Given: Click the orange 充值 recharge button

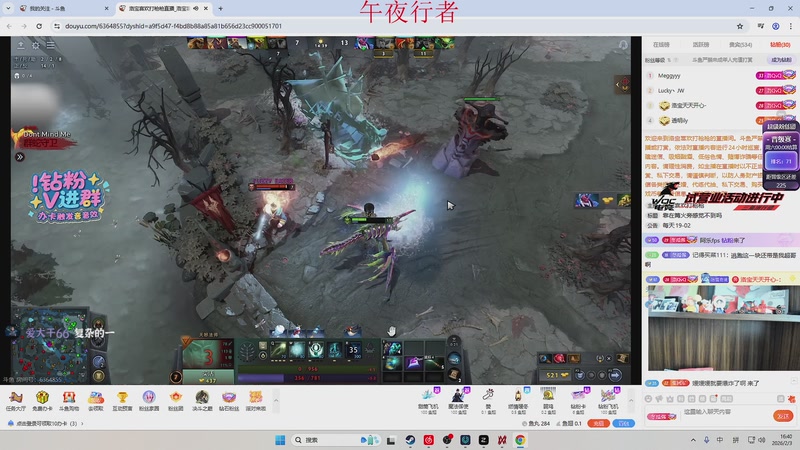Looking at the screenshot, I should point(598,423).
